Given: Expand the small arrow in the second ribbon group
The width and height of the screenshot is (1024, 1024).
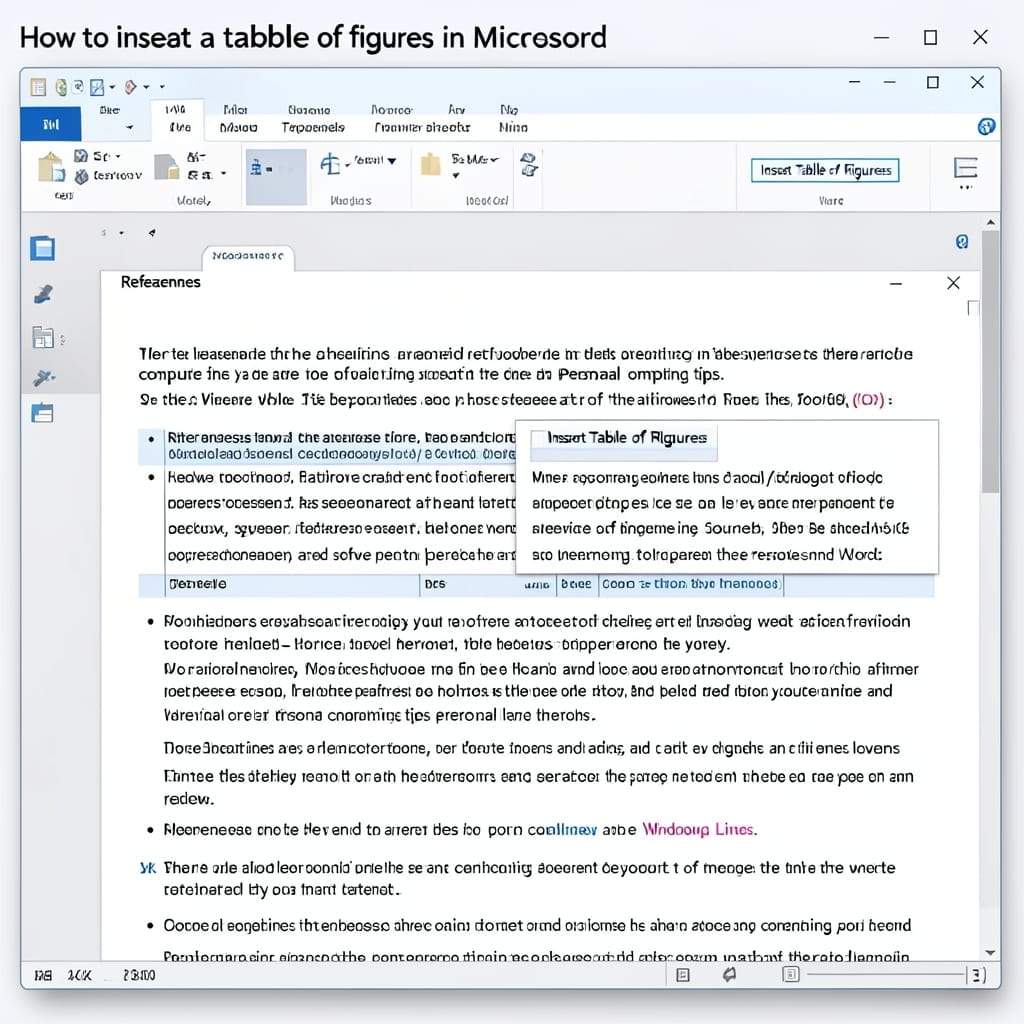Looking at the screenshot, I should coord(223,174).
